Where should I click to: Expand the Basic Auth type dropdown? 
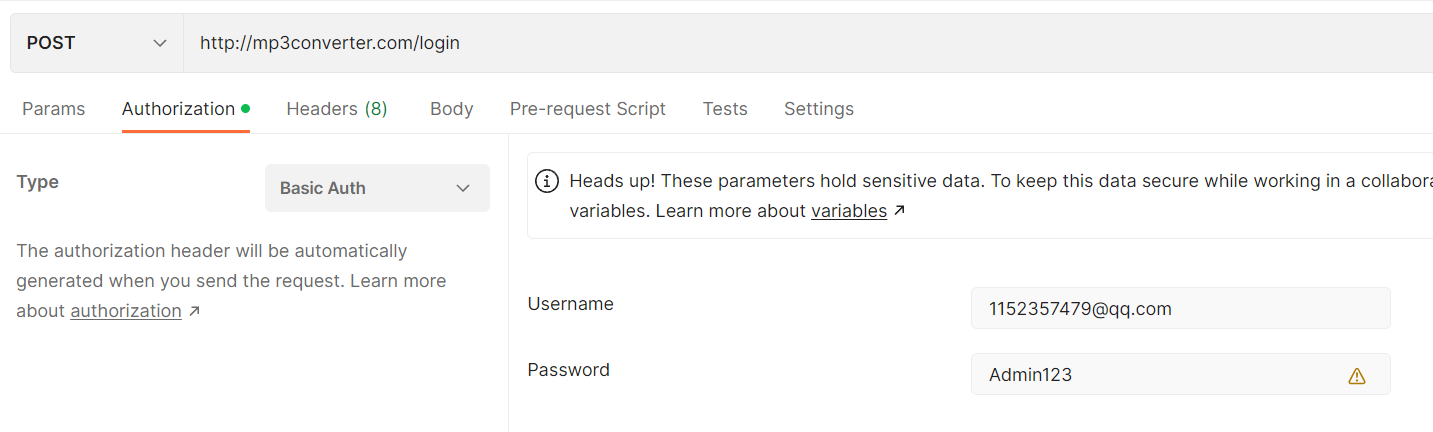pyautogui.click(x=377, y=188)
